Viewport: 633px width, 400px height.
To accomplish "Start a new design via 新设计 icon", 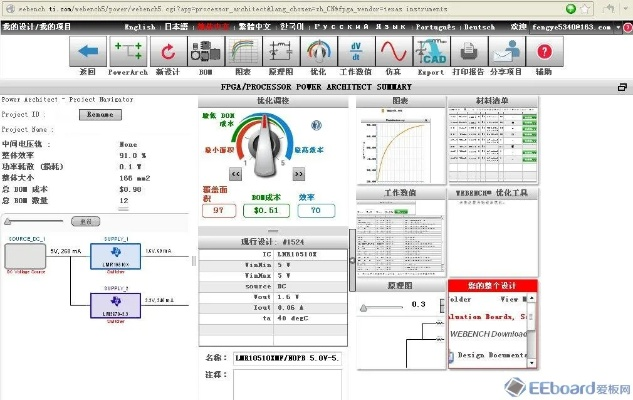I will [x=168, y=50].
